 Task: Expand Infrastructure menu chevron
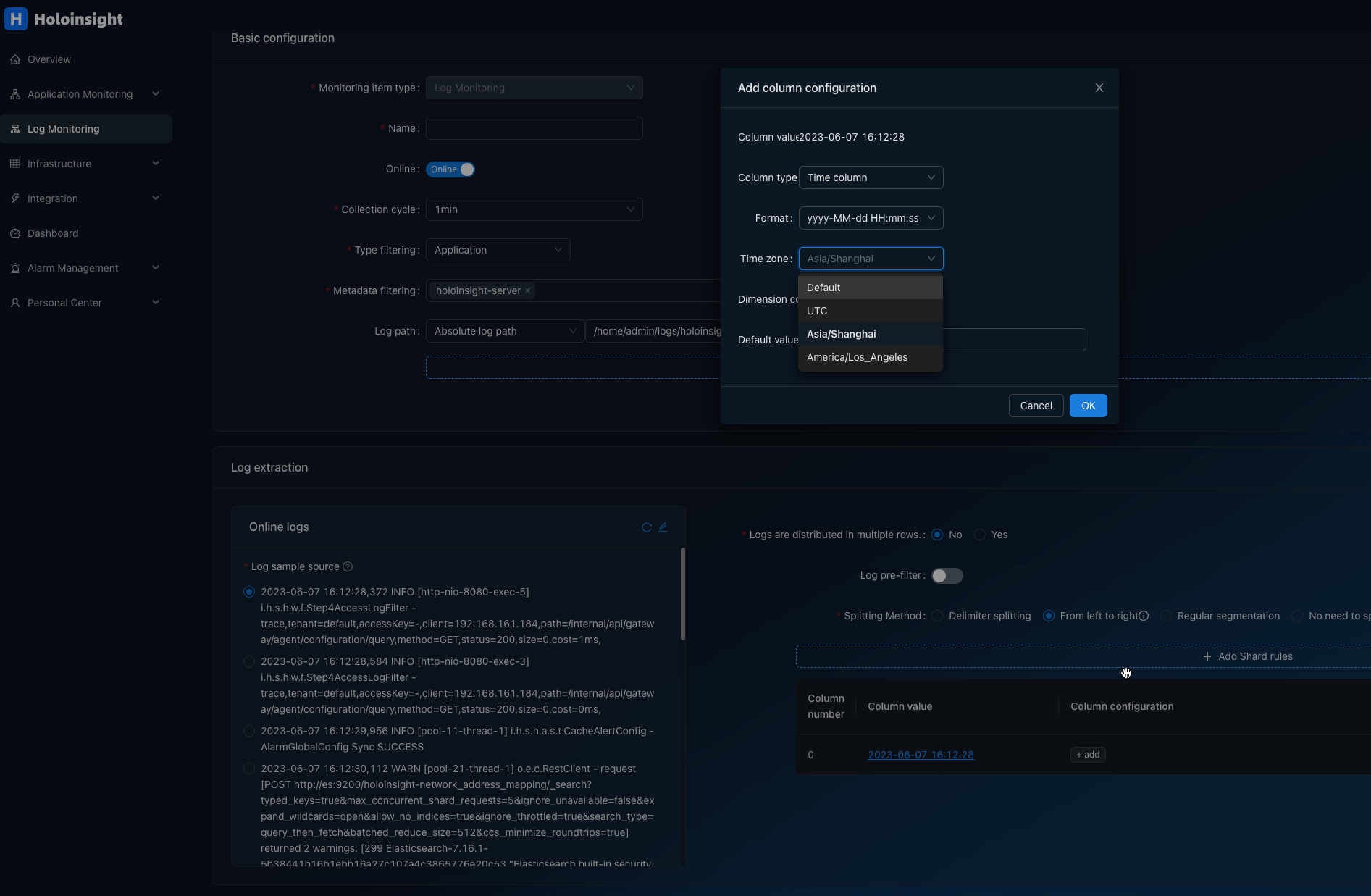click(x=156, y=164)
